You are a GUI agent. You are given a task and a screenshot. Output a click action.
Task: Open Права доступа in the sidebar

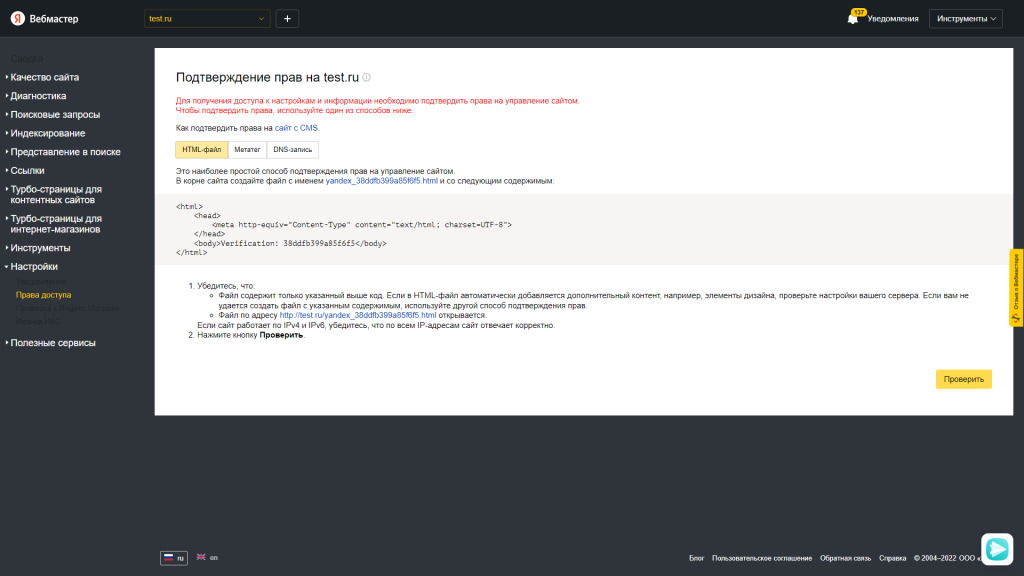point(43,295)
